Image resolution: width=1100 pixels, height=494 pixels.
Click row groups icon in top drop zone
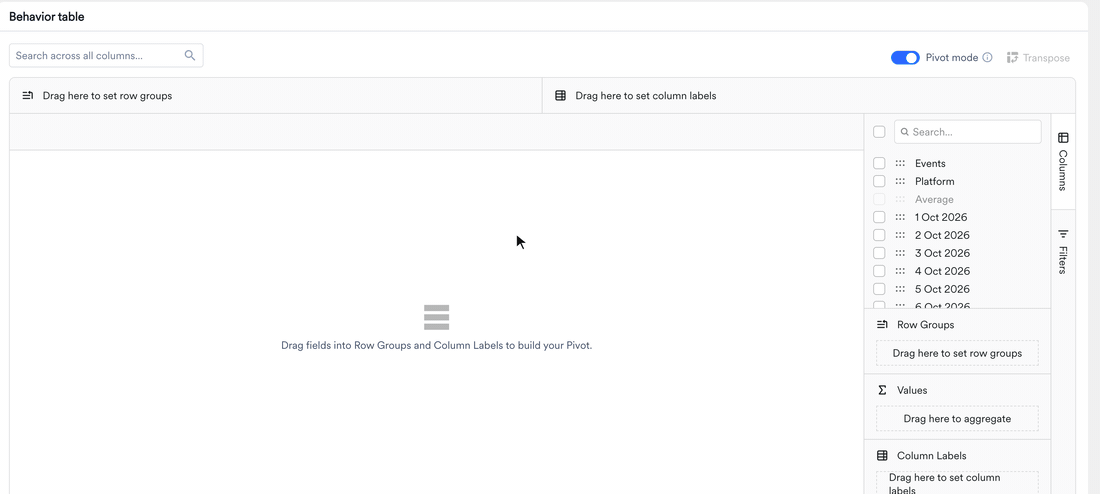pyautogui.click(x=28, y=95)
